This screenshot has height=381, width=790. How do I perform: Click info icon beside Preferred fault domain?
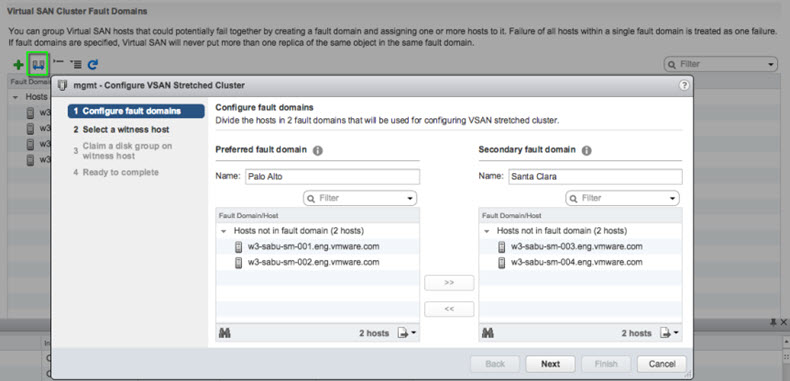click(317, 150)
